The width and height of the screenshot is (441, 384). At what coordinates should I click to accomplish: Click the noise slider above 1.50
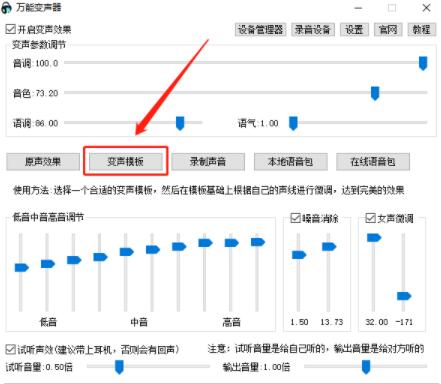pos(299,255)
